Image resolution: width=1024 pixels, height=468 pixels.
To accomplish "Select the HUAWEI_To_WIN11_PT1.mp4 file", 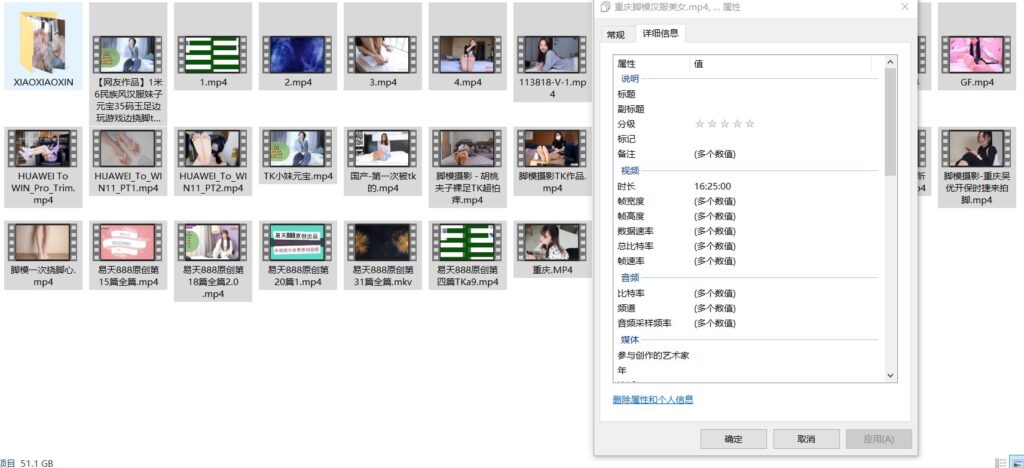I will tap(127, 149).
